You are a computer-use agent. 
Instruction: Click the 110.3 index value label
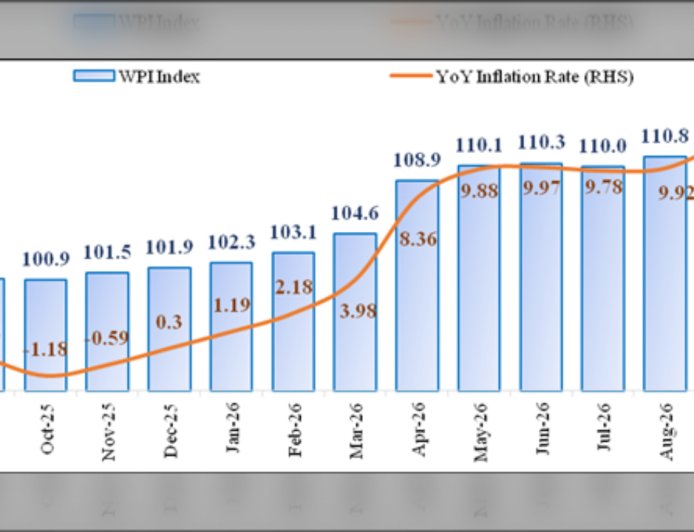pos(541,143)
